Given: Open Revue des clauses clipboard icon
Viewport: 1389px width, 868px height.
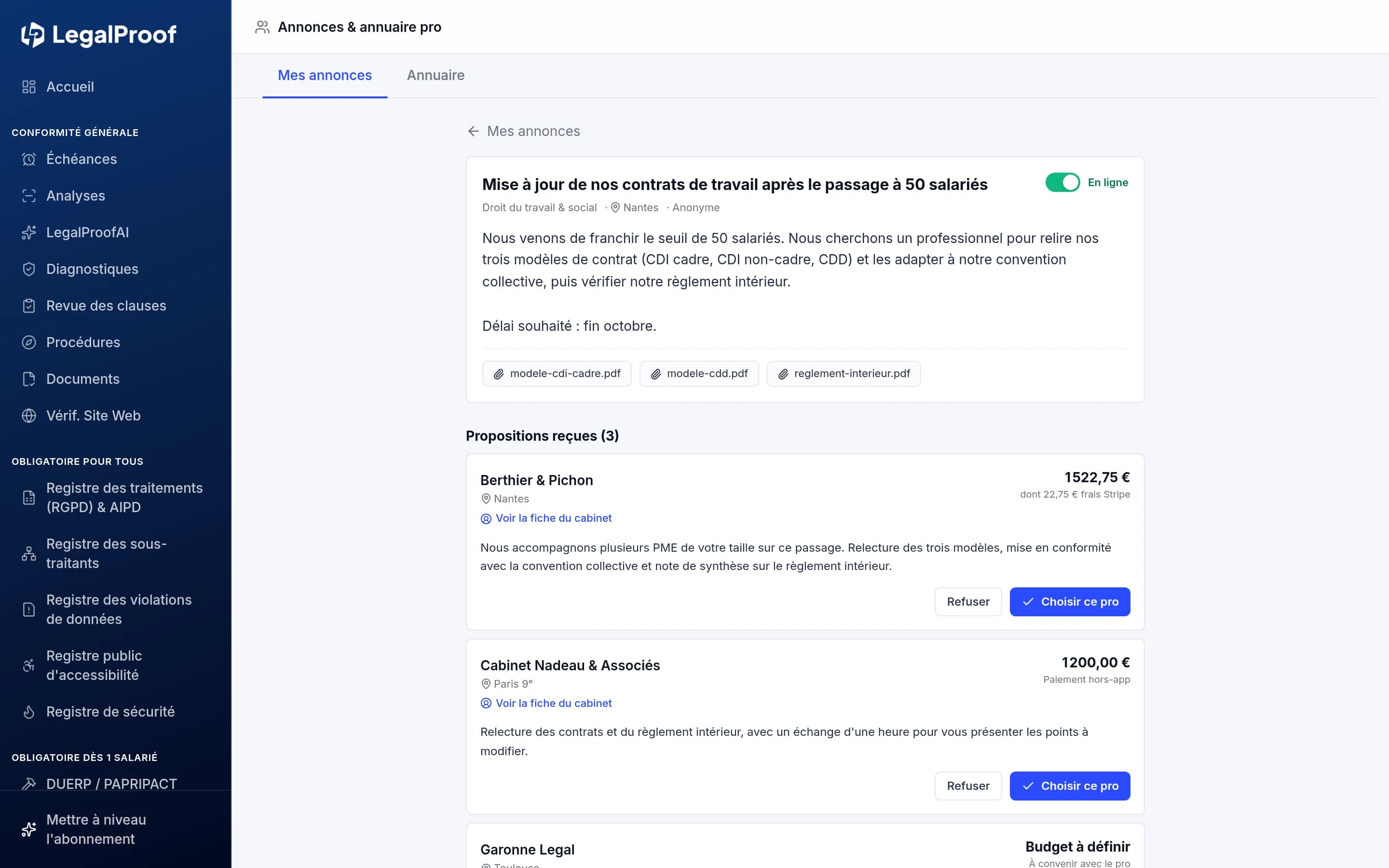Looking at the screenshot, I should [29, 306].
